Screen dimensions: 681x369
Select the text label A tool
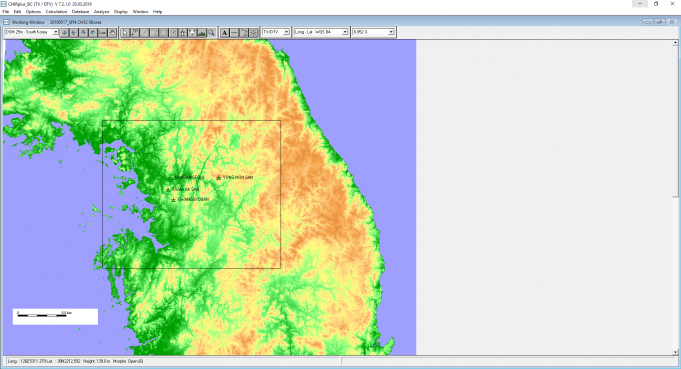224,33
